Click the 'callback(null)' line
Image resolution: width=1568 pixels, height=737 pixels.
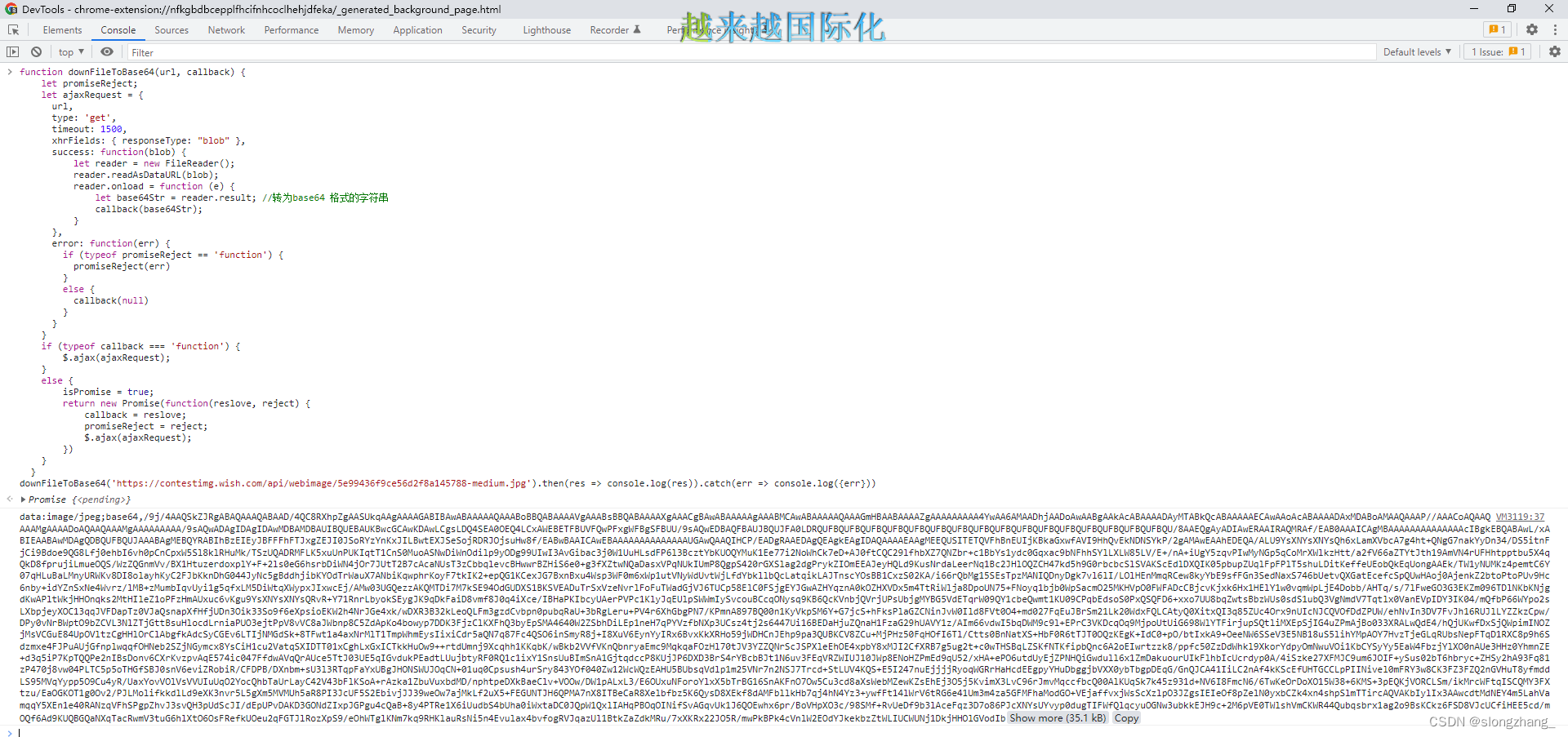coord(111,300)
